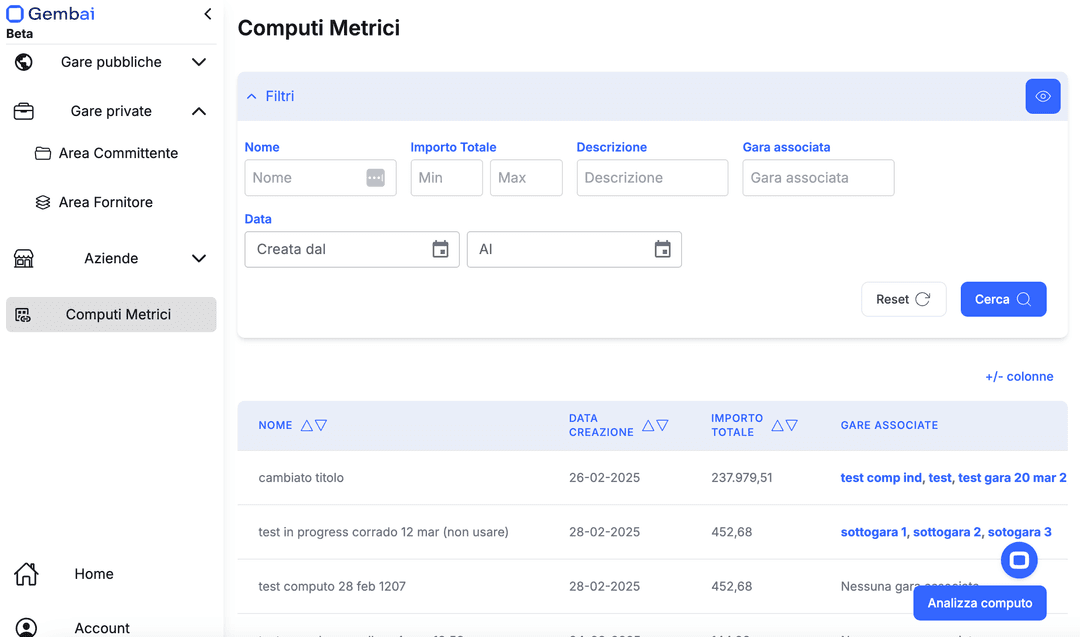Click the Reset filters button
Image resolution: width=1080 pixels, height=637 pixels.
[903, 299]
